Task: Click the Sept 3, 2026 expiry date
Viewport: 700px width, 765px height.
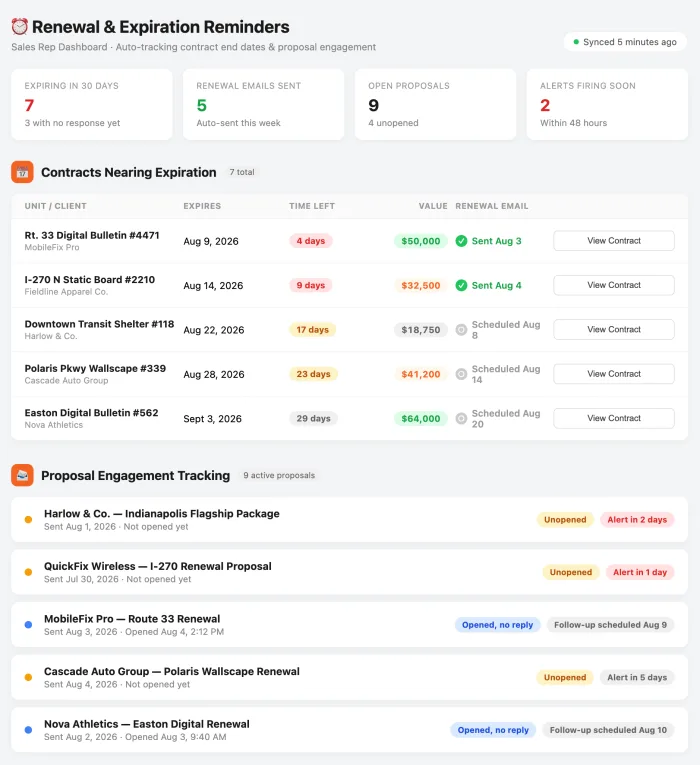Action: (212, 419)
